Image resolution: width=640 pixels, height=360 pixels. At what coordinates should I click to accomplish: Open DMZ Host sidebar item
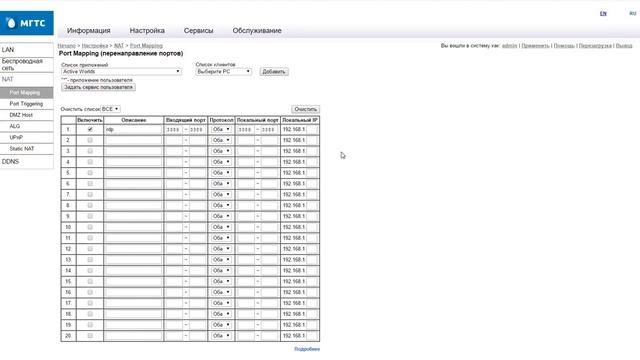(x=27, y=115)
